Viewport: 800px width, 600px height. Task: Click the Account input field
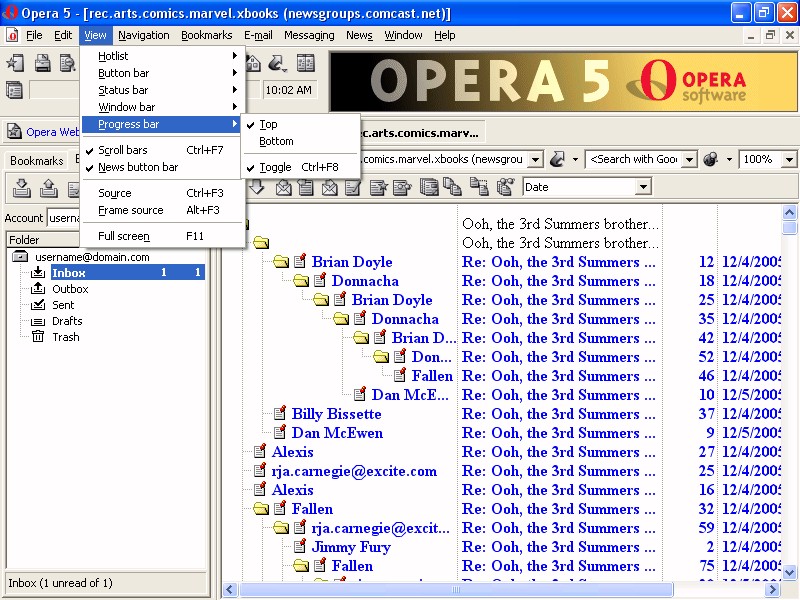pos(63,218)
